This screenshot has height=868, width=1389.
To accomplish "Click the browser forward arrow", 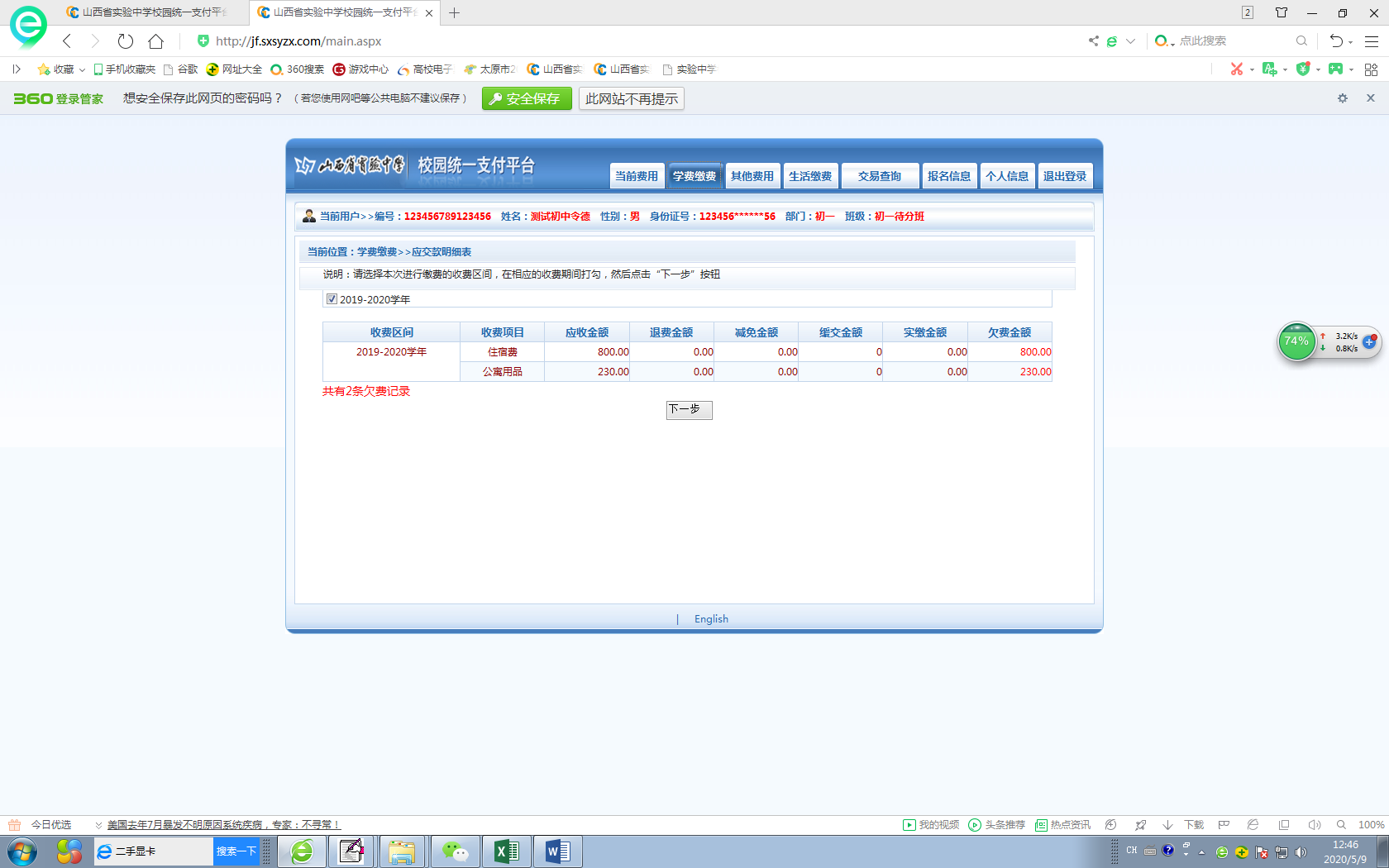I will coord(95,41).
